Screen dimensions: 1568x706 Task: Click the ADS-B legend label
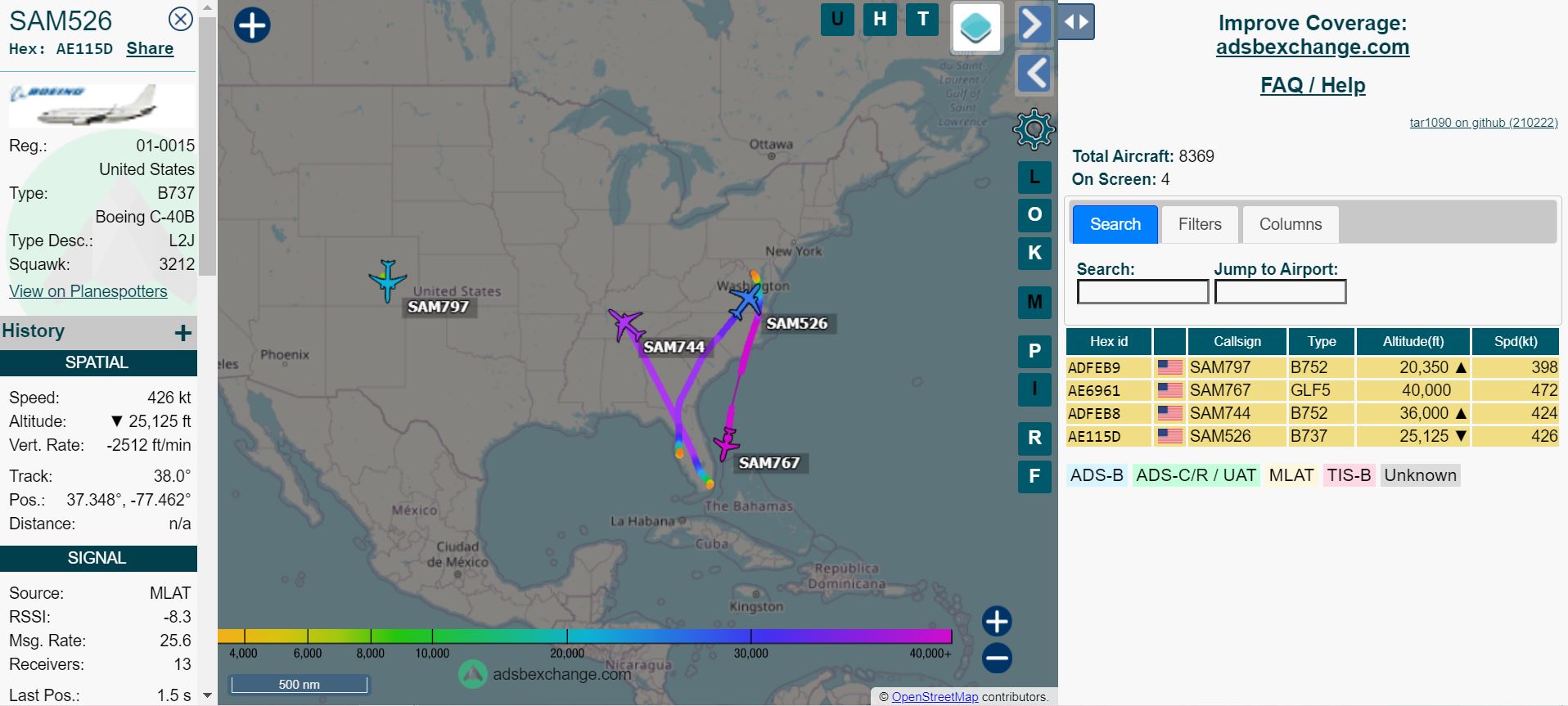(1097, 475)
